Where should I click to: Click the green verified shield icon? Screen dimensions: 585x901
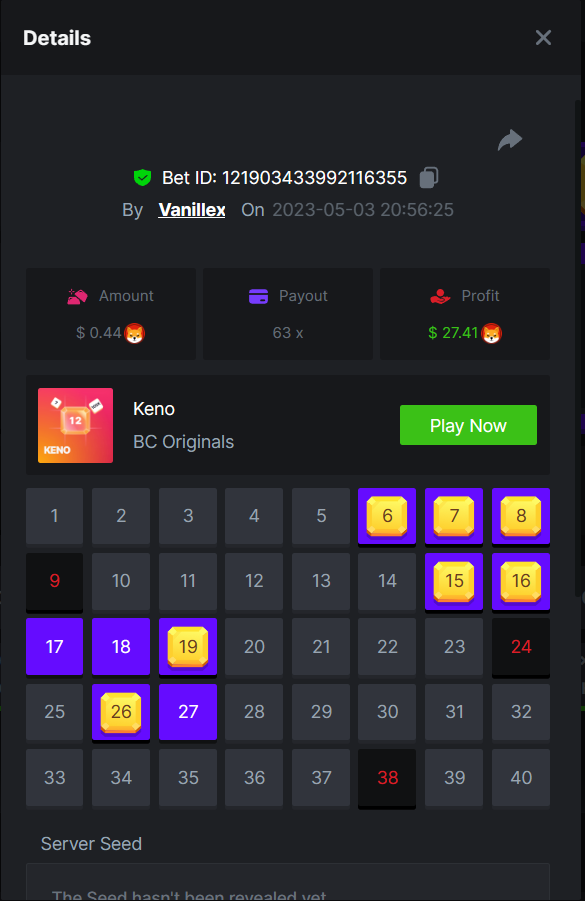(142, 178)
